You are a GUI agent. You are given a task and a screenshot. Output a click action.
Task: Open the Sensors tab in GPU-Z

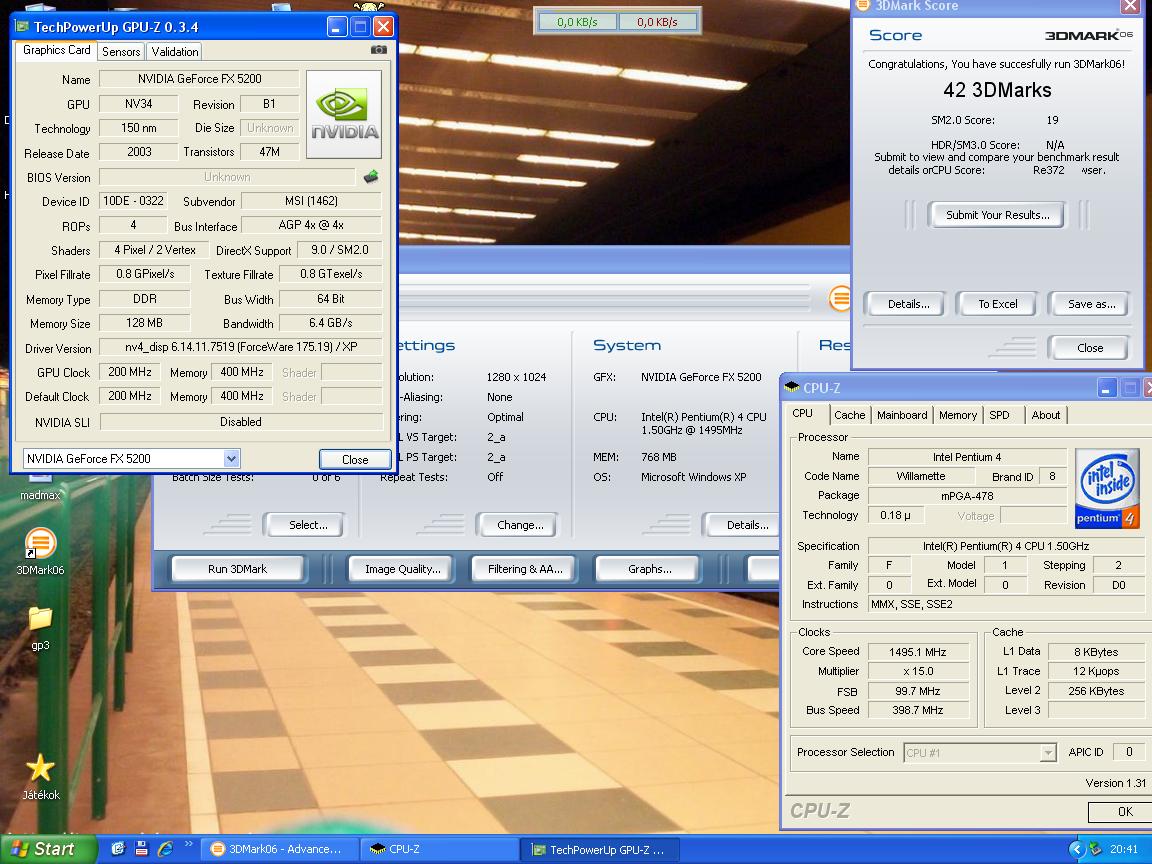[x=120, y=51]
